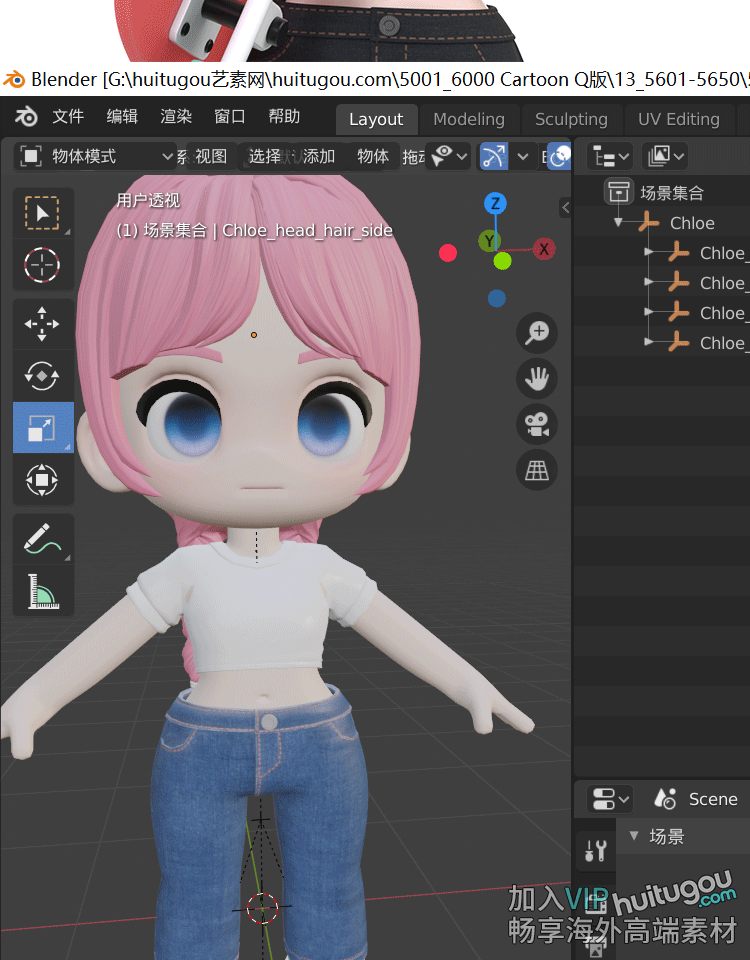Image resolution: width=750 pixels, height=960 pixels.
Task: Collapse the 场景 panel in properties
Action: 632,836
